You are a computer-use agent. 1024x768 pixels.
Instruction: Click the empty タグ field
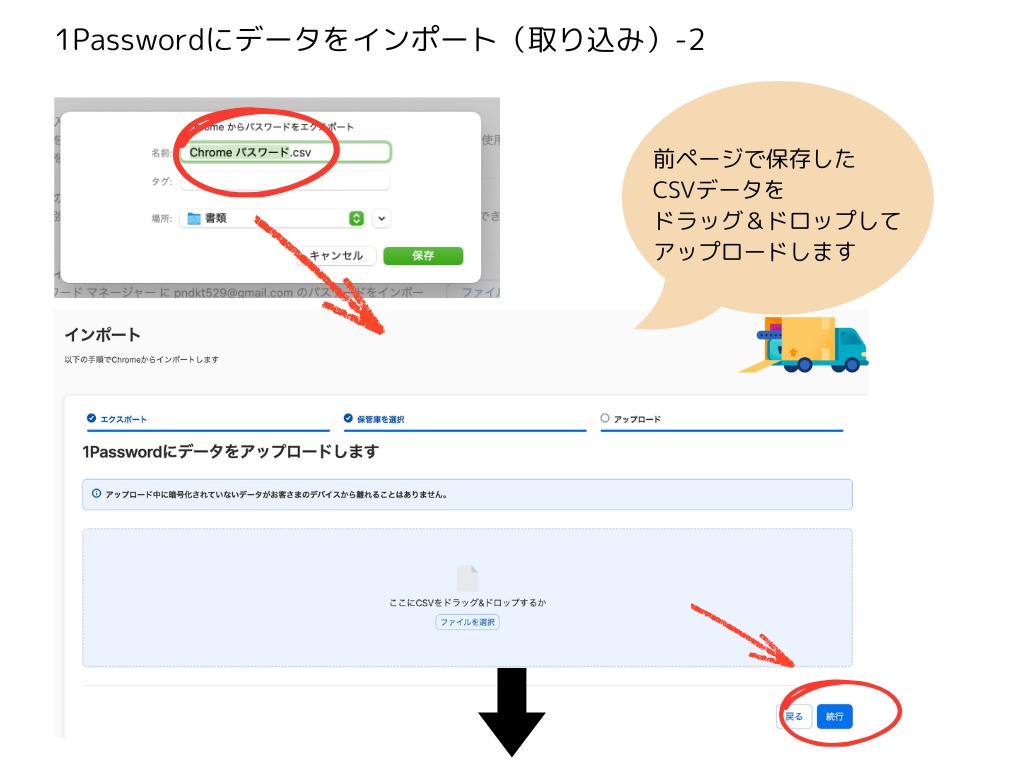(285, 181)
